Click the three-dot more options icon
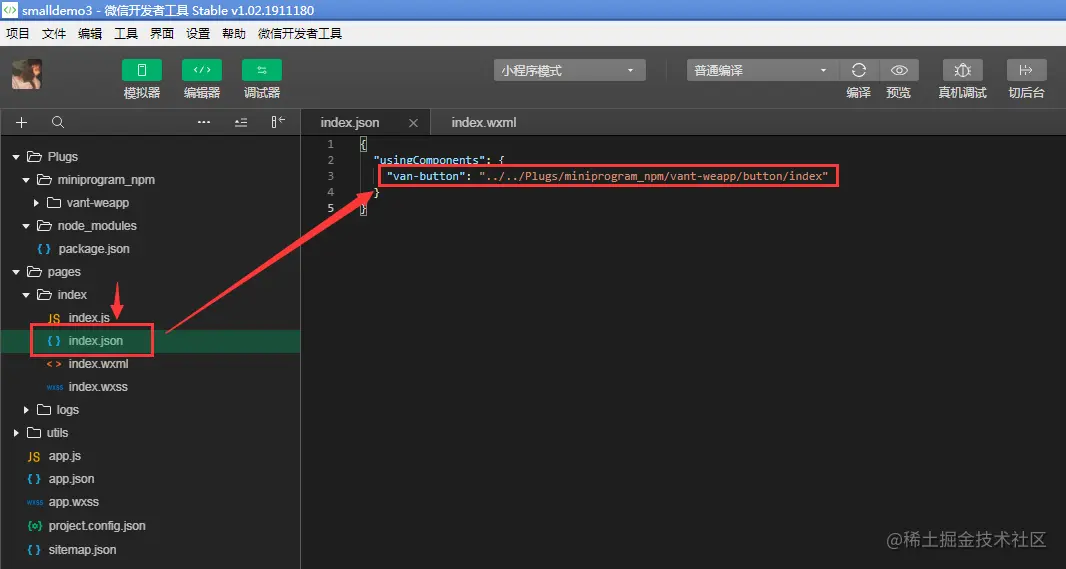This screenshot has height=569, width=1066. pyautogui.click(x=204, y=122)
